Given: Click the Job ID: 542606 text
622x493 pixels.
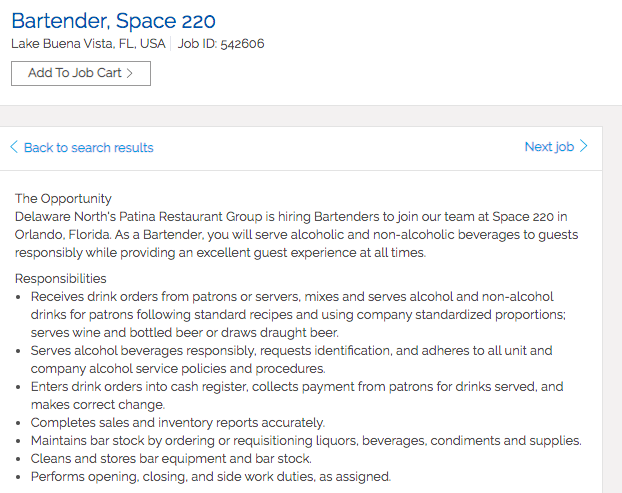Looking at the screenshot, I should click(x=221, y=44).
